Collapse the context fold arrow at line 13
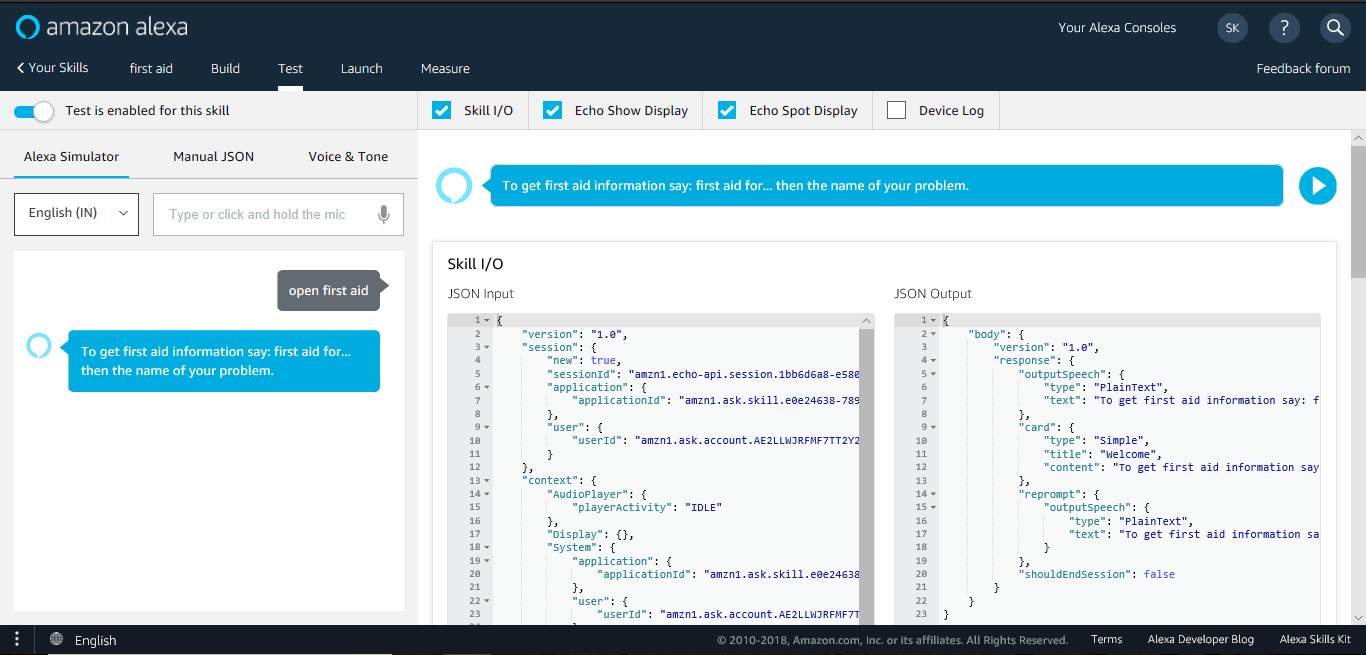 click(x=487, y=481)
